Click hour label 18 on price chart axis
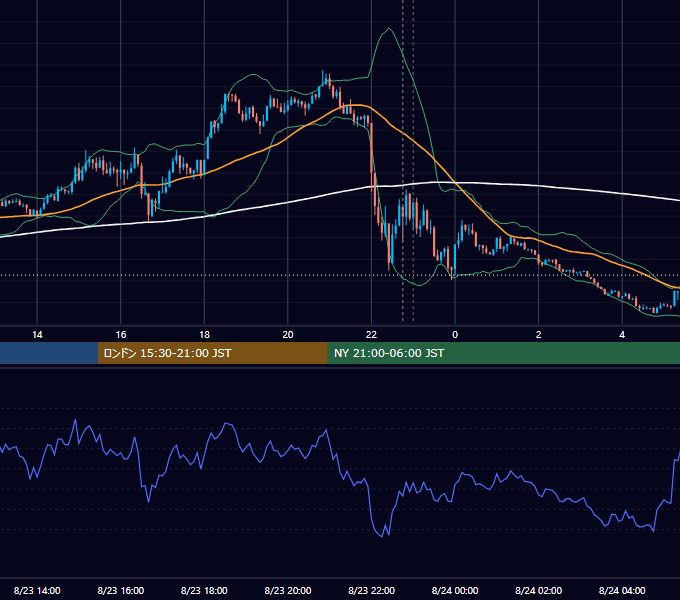680x600 pixels. (x=204, y=335)
